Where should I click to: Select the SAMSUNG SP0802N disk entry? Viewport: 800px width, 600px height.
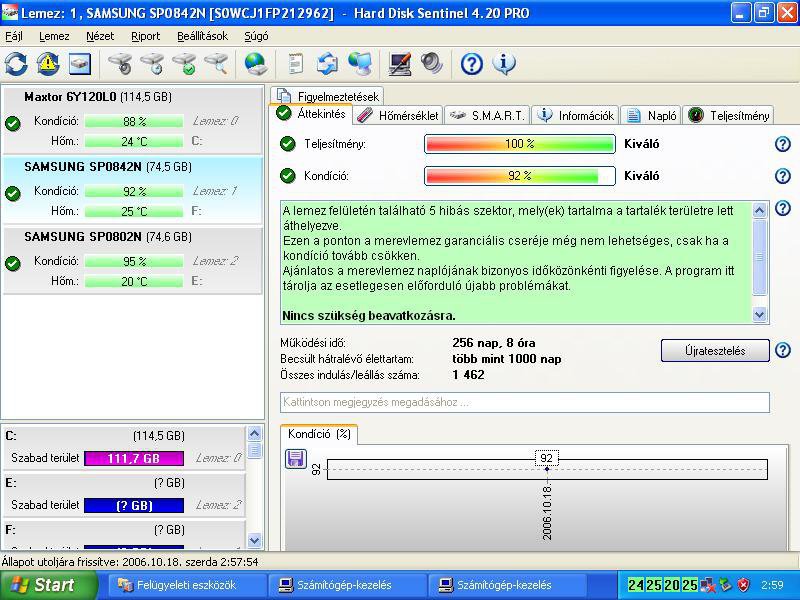coord(133,260)
